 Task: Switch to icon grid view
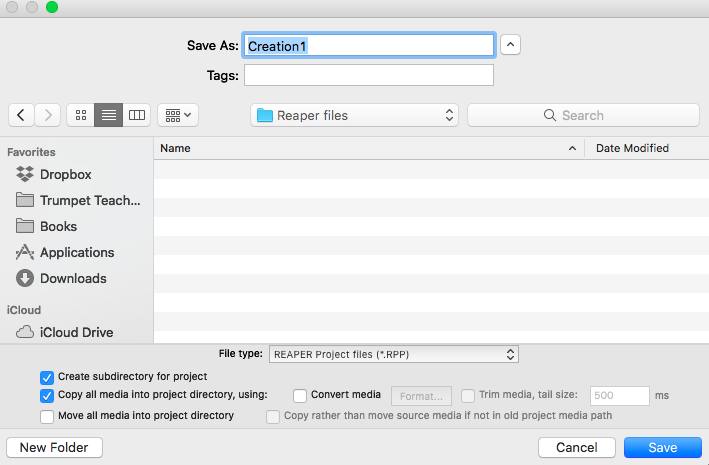(x=81, y=115)
